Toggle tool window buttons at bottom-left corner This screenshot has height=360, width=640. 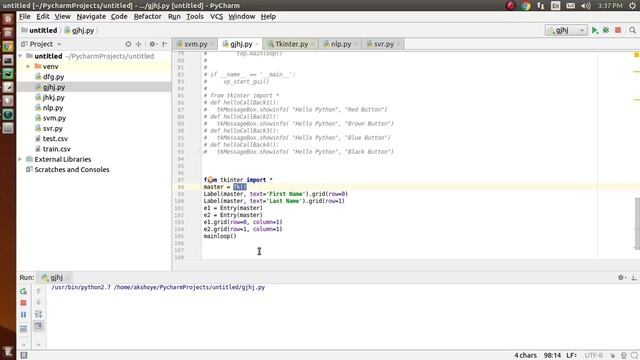coord(24,355)
